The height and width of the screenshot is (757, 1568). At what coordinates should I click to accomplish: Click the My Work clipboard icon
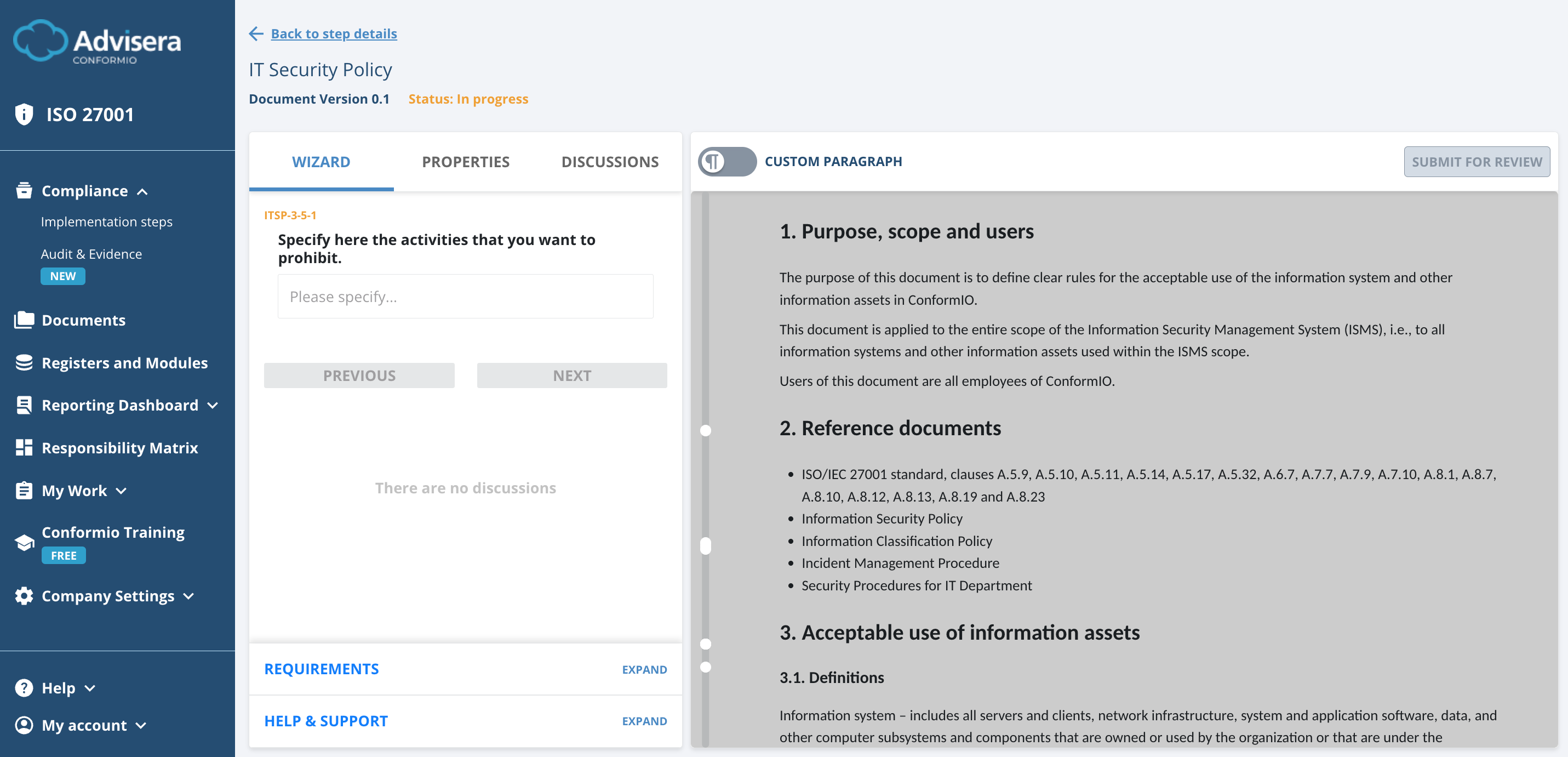[x=23, y=490]
